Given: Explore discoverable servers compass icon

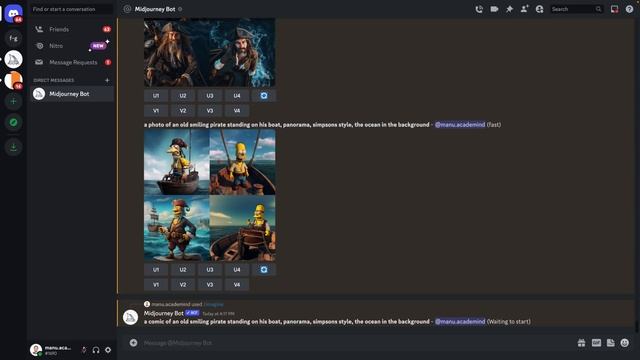Looking at the screenshot, I should pyautogui.click(x=13, y=122).
